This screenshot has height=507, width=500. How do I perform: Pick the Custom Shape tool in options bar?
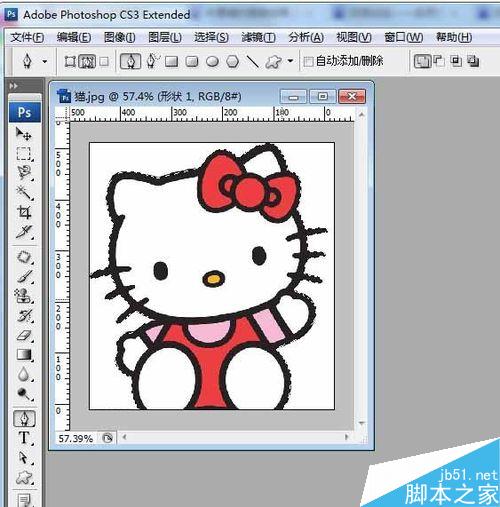[x=273, y=62]
